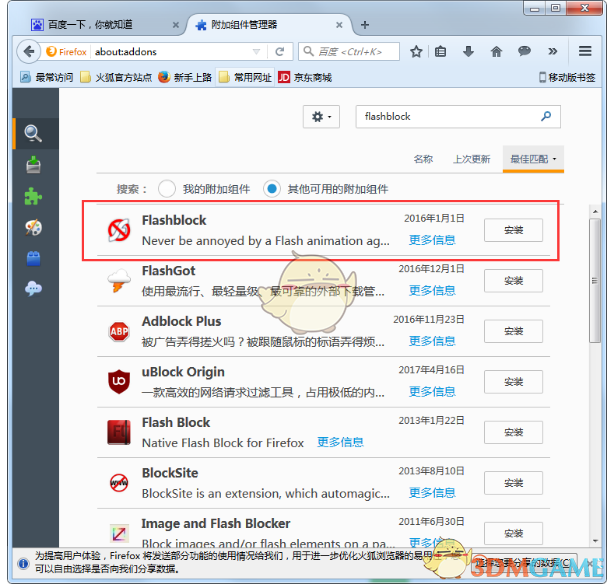Viewport: 615px width, 586px height.
Task: Open the Extensions puzzle piece pane
Action: (33, 196)
